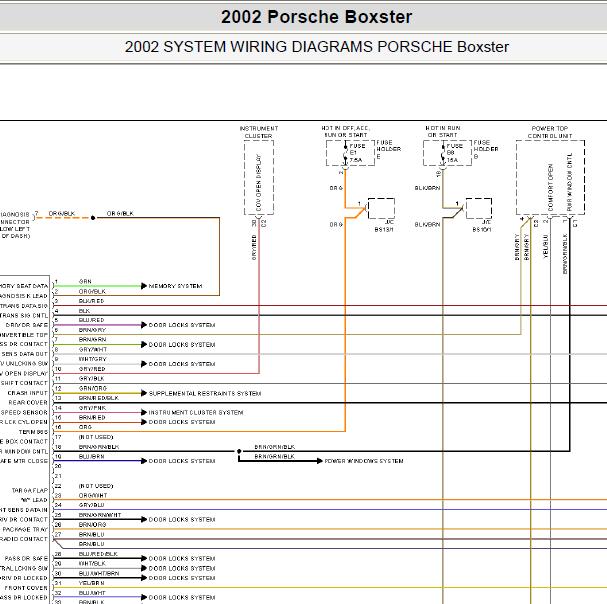Screen dimensions: 607x604
Task: Click the COV OPEN DISPLAY vertical text
Action: 259,182
